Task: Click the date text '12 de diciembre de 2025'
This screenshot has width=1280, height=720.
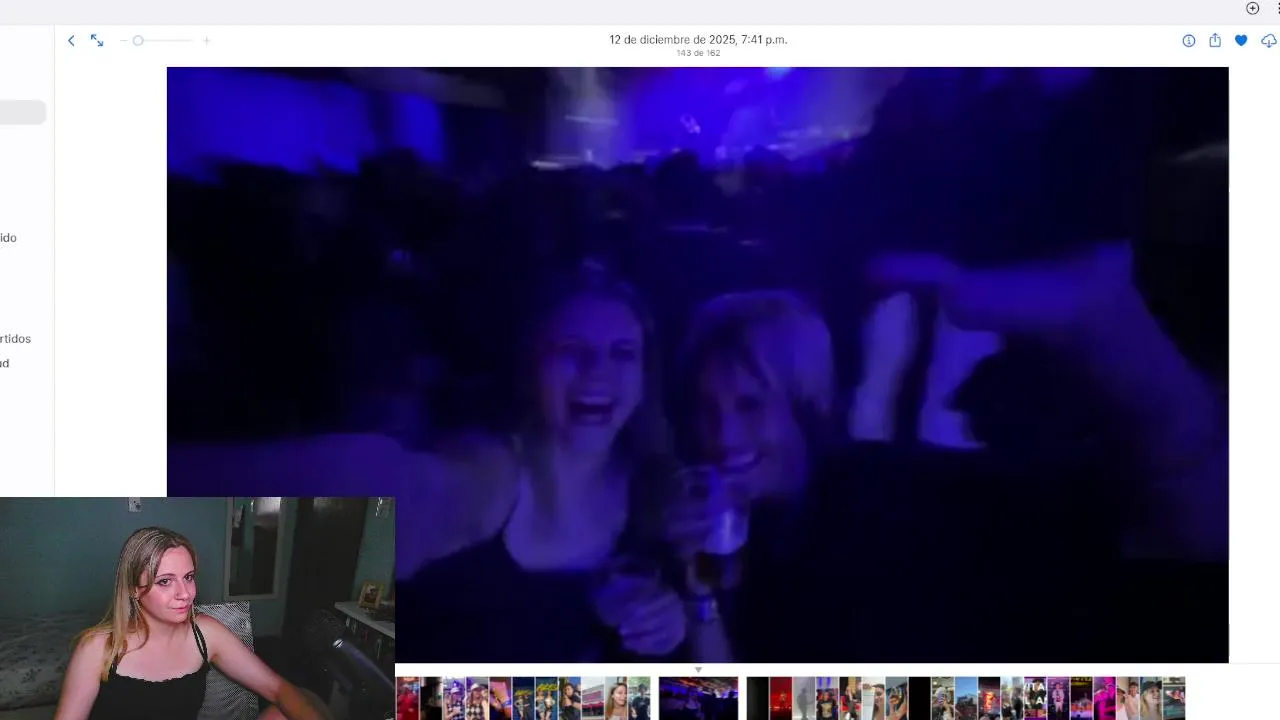Action: click(x=671, y=40)
